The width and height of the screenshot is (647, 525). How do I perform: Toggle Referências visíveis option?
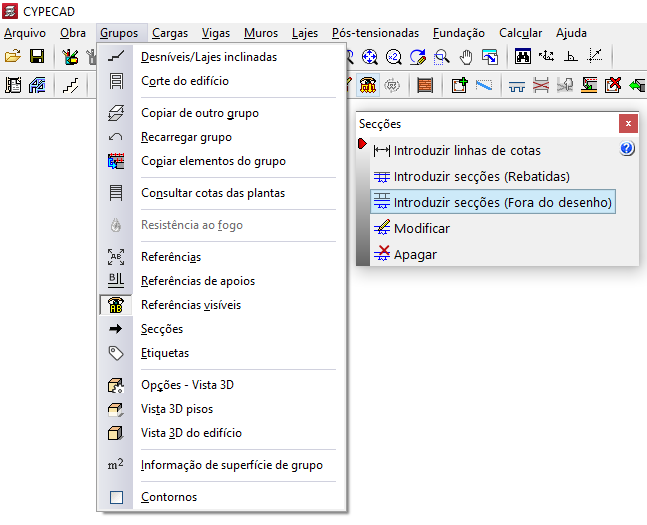190,305
